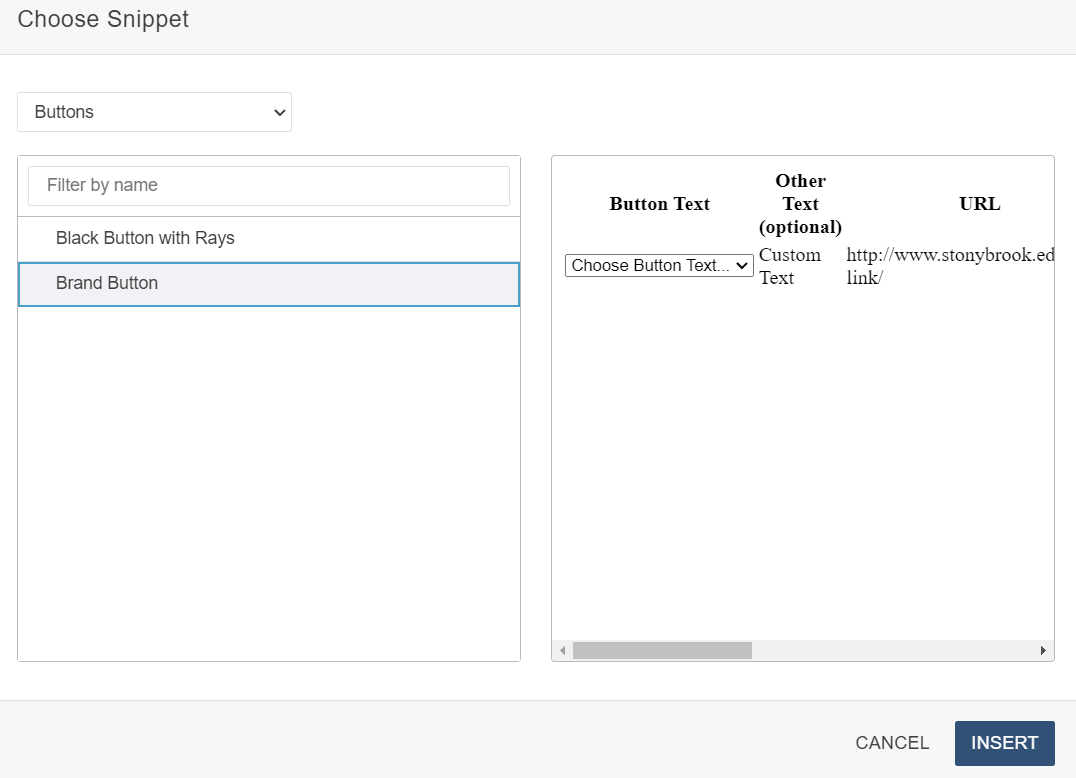Click the Choose Snippet dialog title
Image resolution: width=1076 pixels, height=778 pixels.
[103, 19]
